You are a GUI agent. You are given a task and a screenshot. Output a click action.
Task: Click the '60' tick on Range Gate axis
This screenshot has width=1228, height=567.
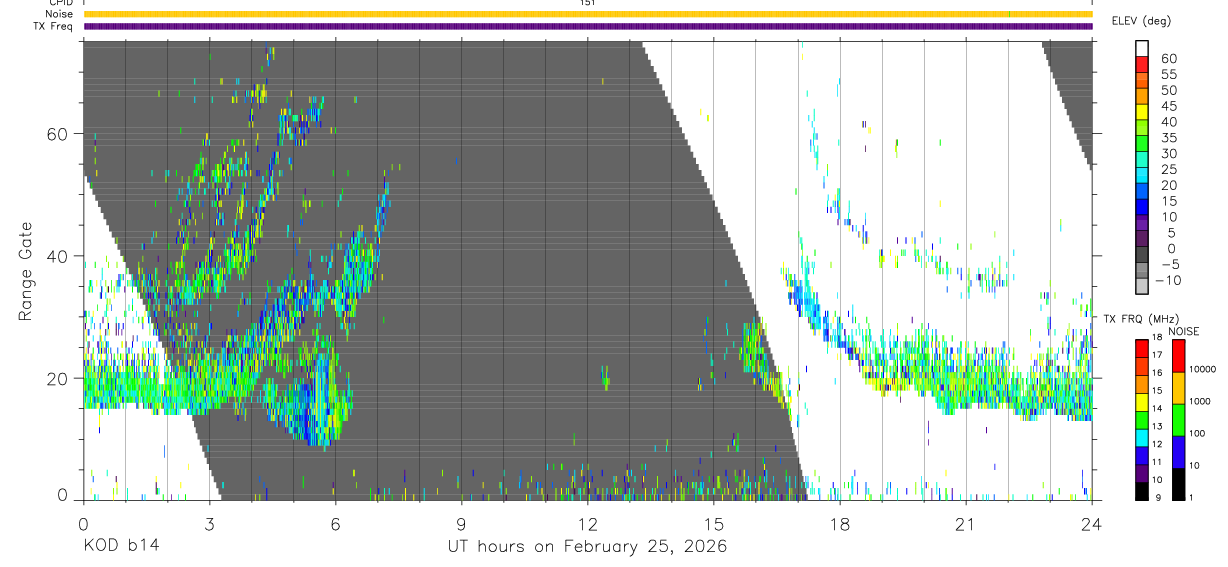pyautogui.click(x=57, y=134)
